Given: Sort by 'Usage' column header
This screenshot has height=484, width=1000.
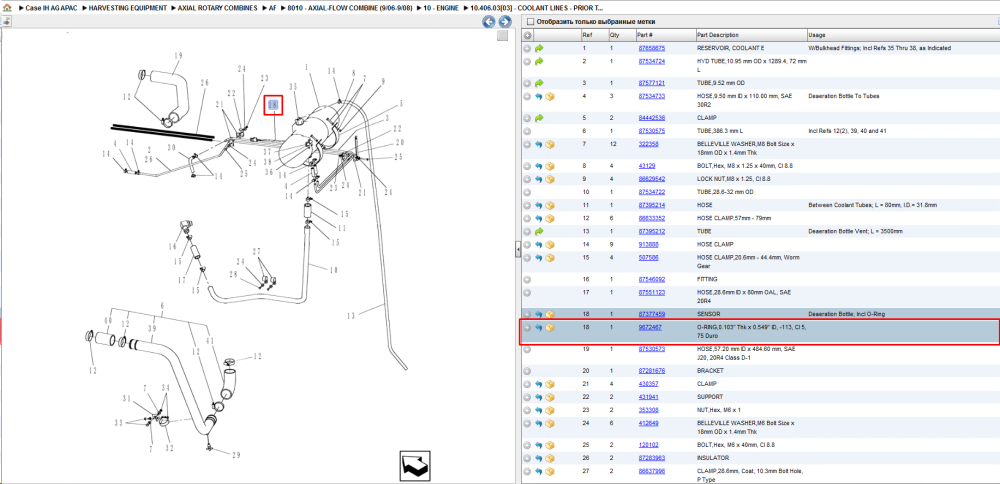Looking at the screenshot, I should tap(902, 36).
